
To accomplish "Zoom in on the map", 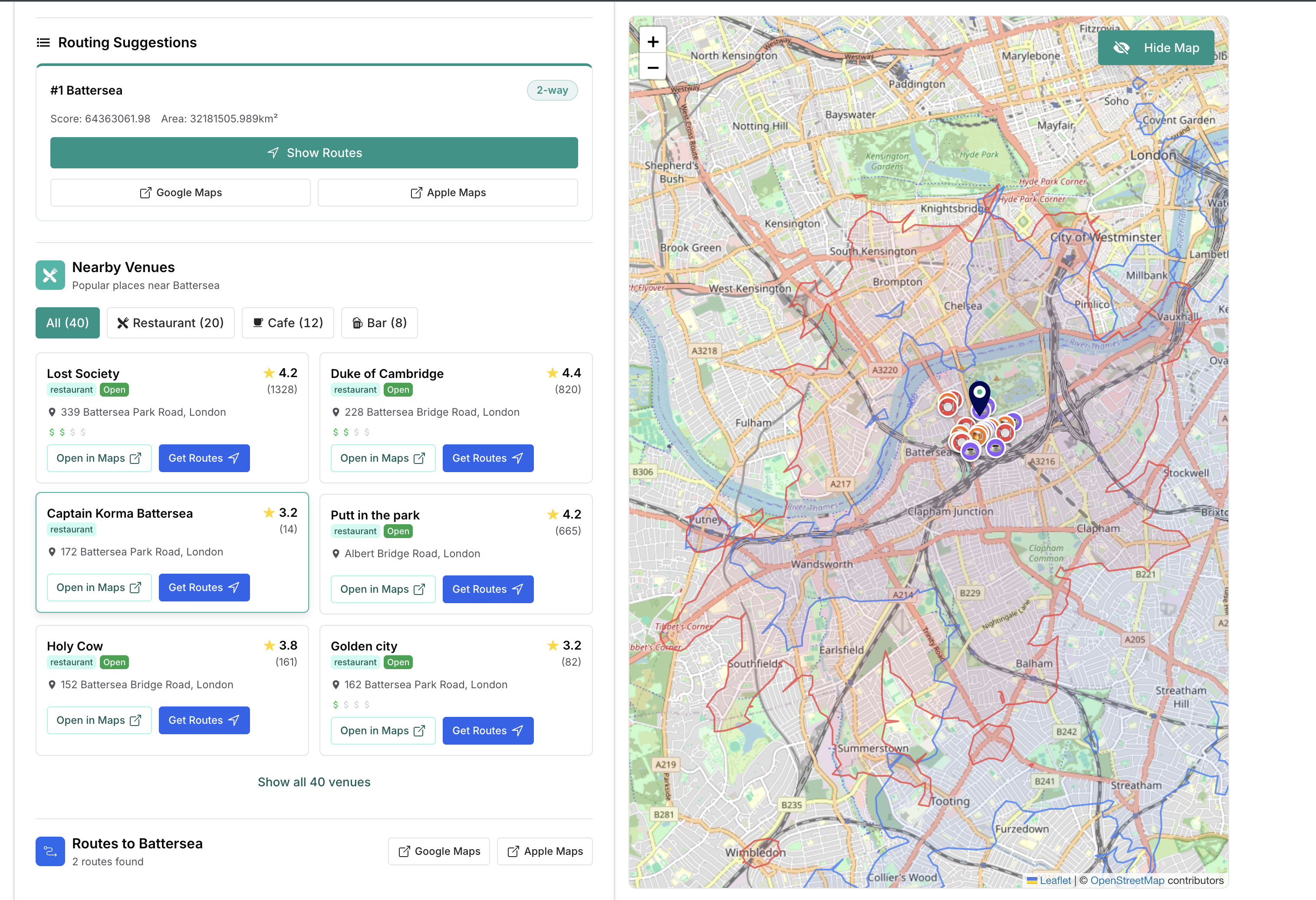I will (653, 41).
